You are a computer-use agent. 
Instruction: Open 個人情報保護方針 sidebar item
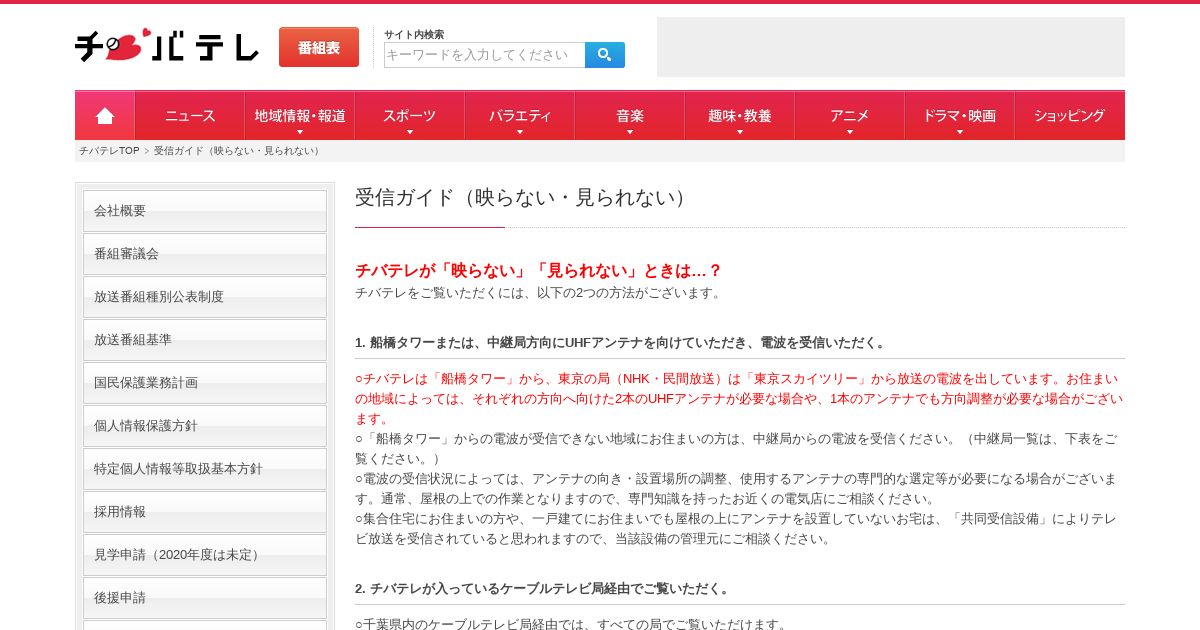[205, 426]
